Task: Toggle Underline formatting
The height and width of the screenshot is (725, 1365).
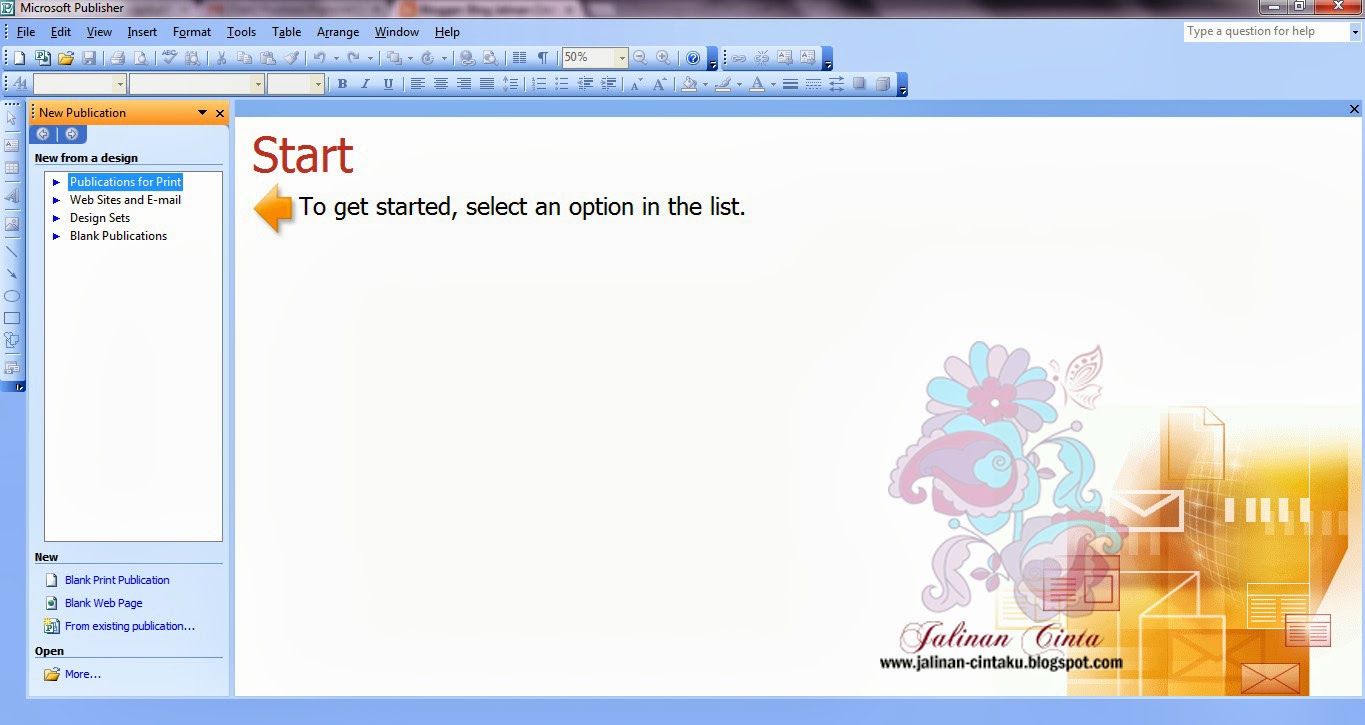Action: pos(388,84)
